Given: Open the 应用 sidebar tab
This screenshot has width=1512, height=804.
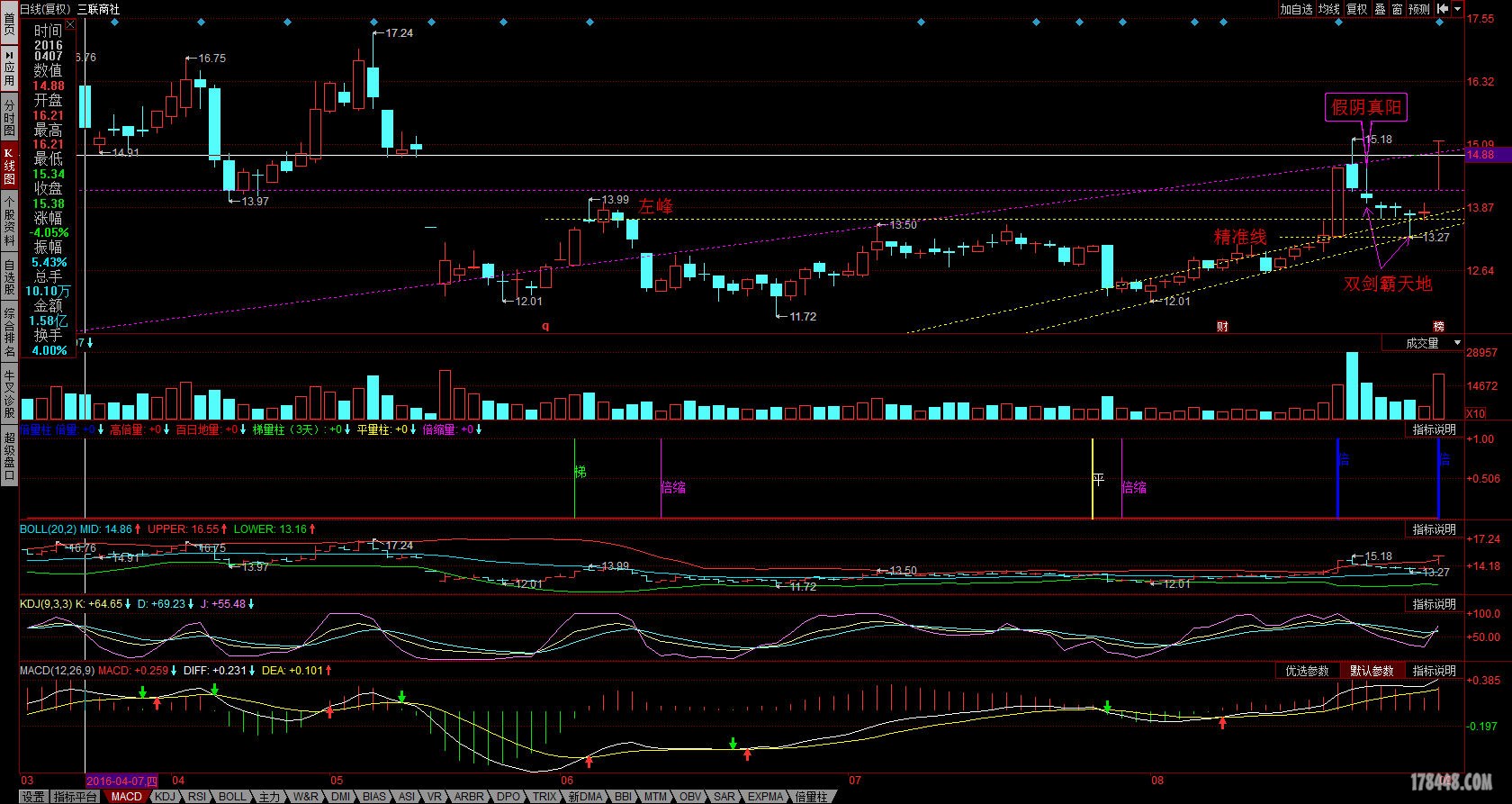Looking at the screenshot, I should click(x=9, y=67).
